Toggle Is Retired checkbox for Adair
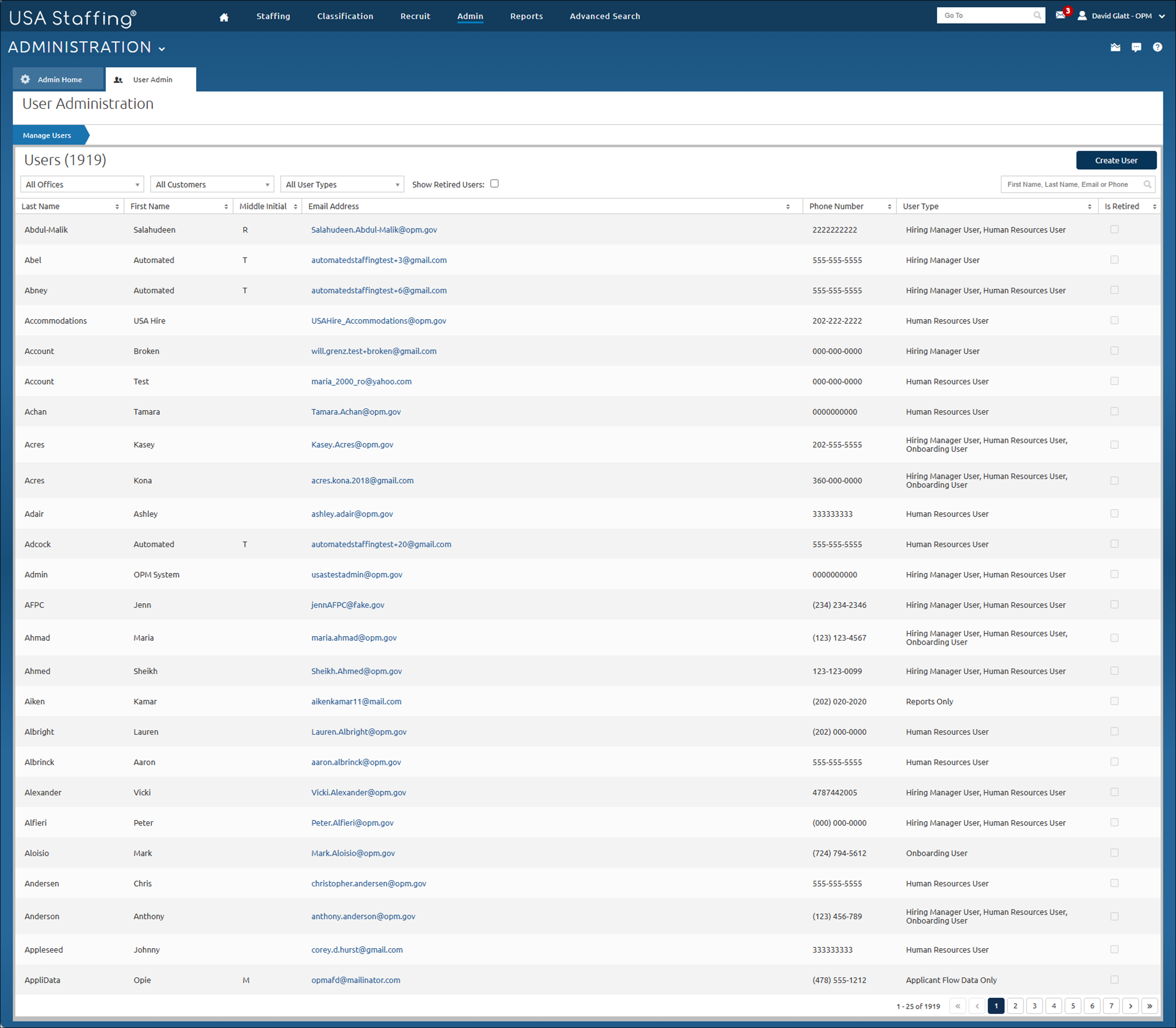 click(x=1114, y=514)
